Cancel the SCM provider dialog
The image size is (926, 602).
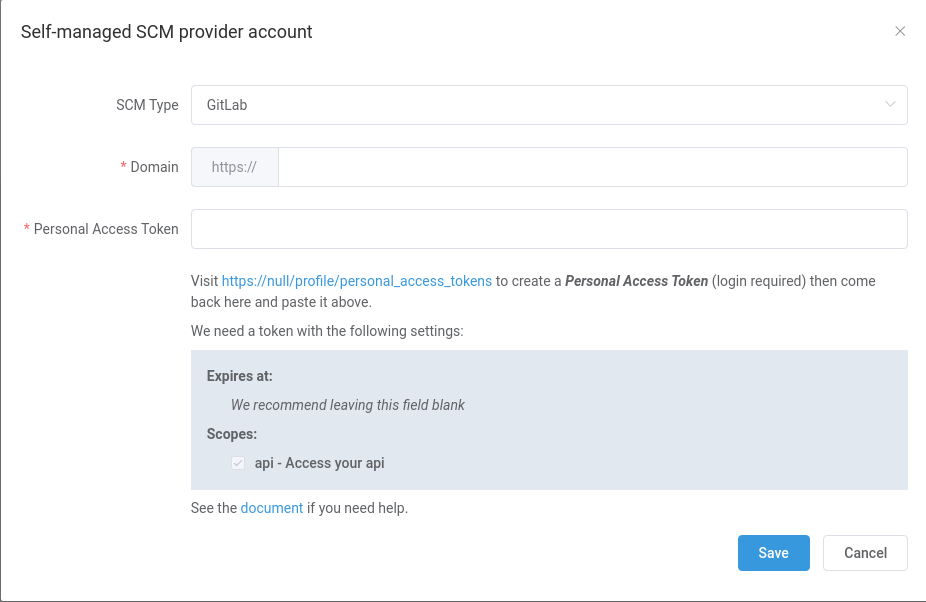coord(865,553)
